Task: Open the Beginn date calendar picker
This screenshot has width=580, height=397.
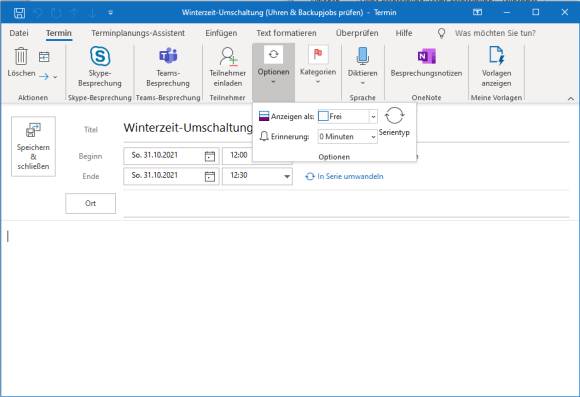Action: [210, 156]
